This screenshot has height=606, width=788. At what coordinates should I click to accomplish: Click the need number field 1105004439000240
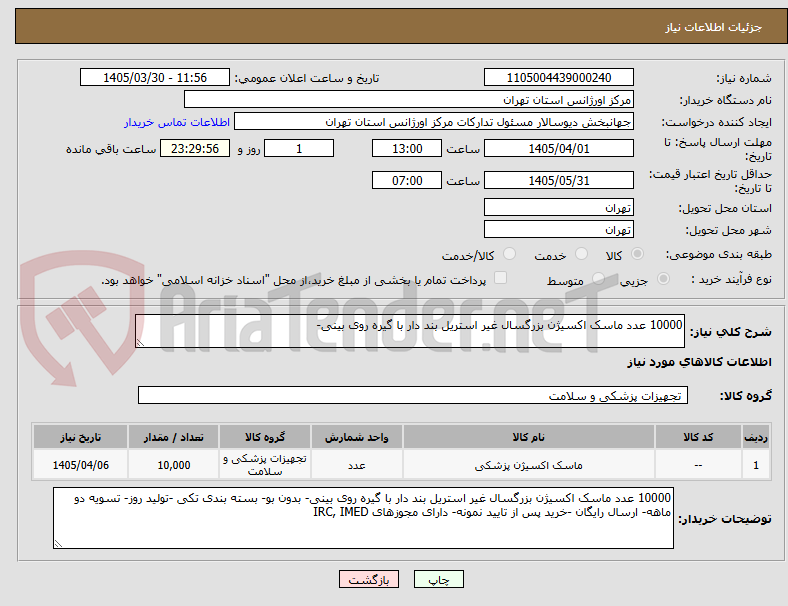click(559, 78)
